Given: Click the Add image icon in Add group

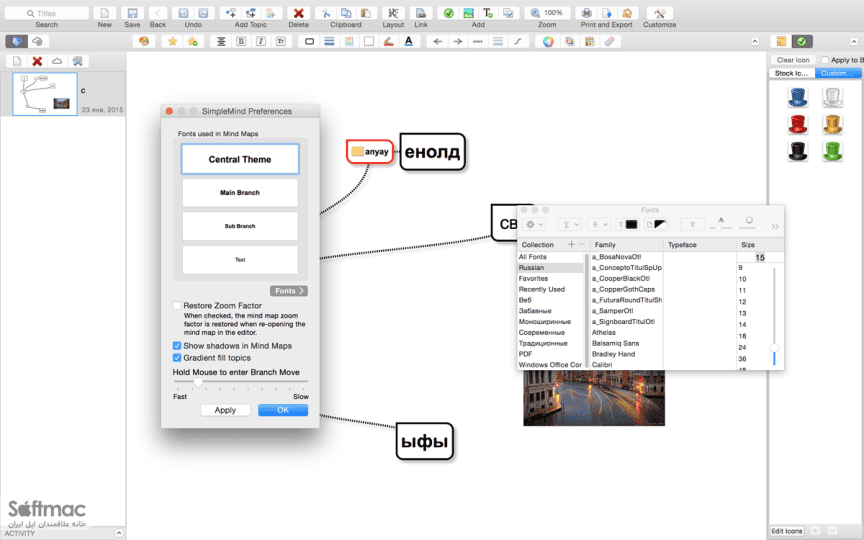Looking at the screenshot, I should [x=468, y=13].
